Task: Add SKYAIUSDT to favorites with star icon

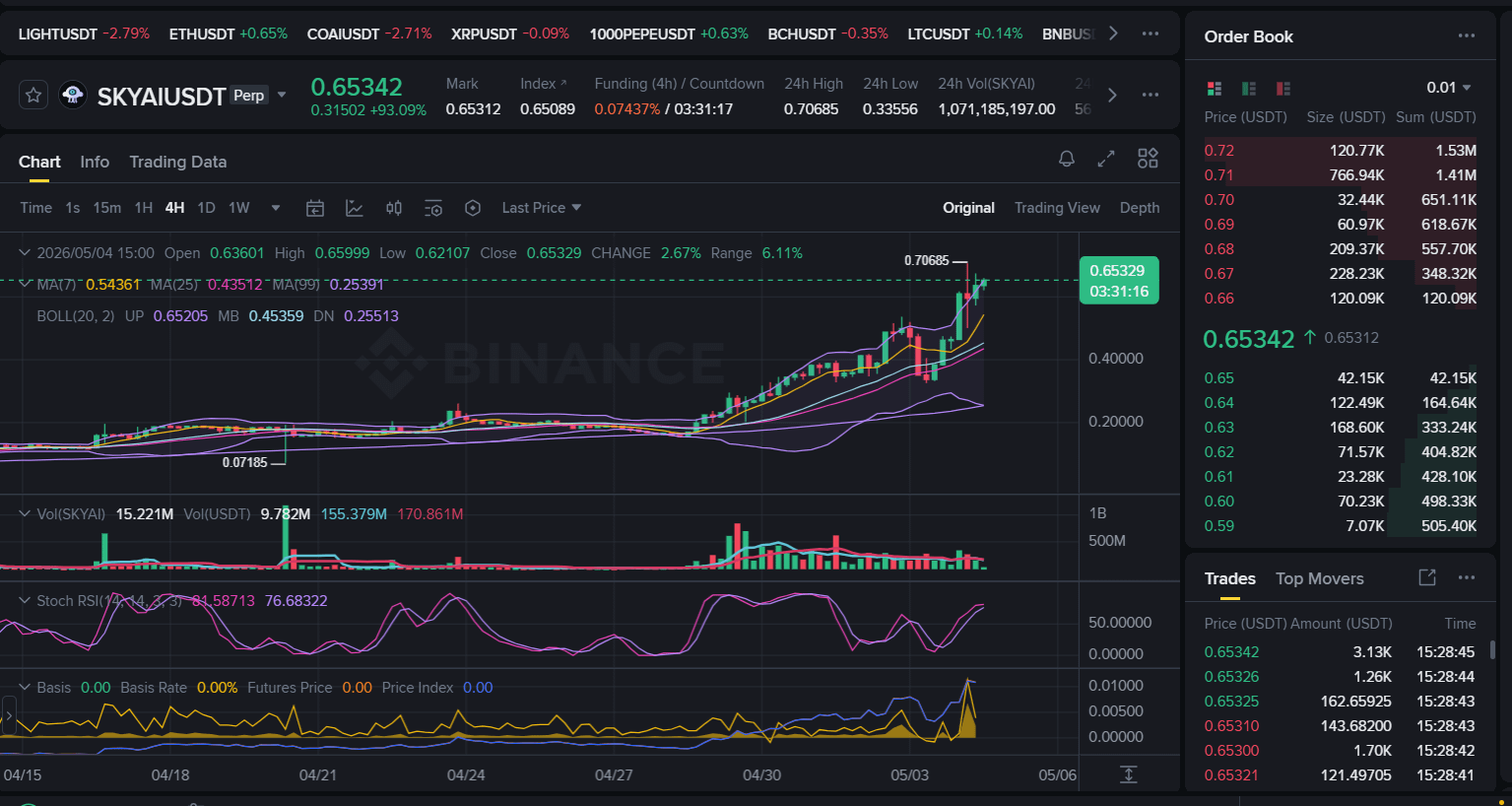Action: point(33,96)
